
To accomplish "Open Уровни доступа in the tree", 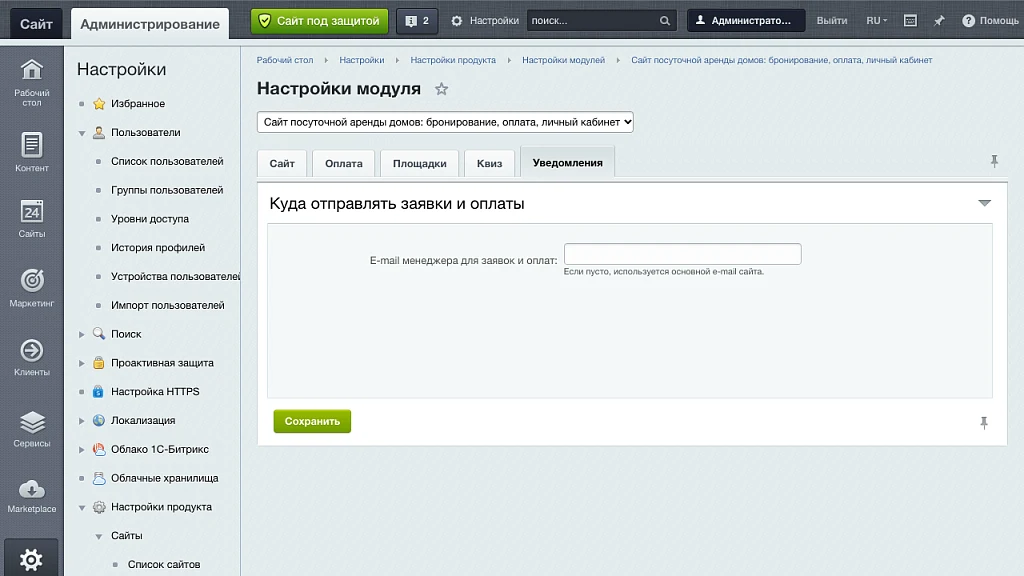I will (150, 219).
